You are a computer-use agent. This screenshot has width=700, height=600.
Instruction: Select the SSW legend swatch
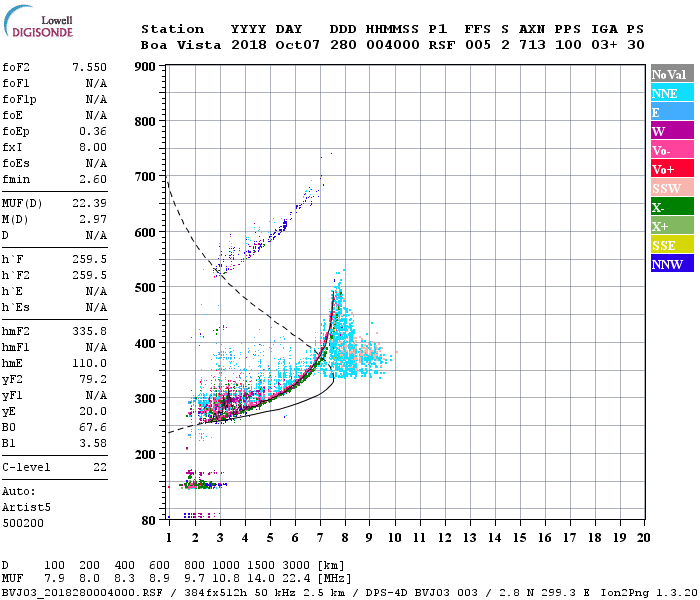tap(672, 188)
